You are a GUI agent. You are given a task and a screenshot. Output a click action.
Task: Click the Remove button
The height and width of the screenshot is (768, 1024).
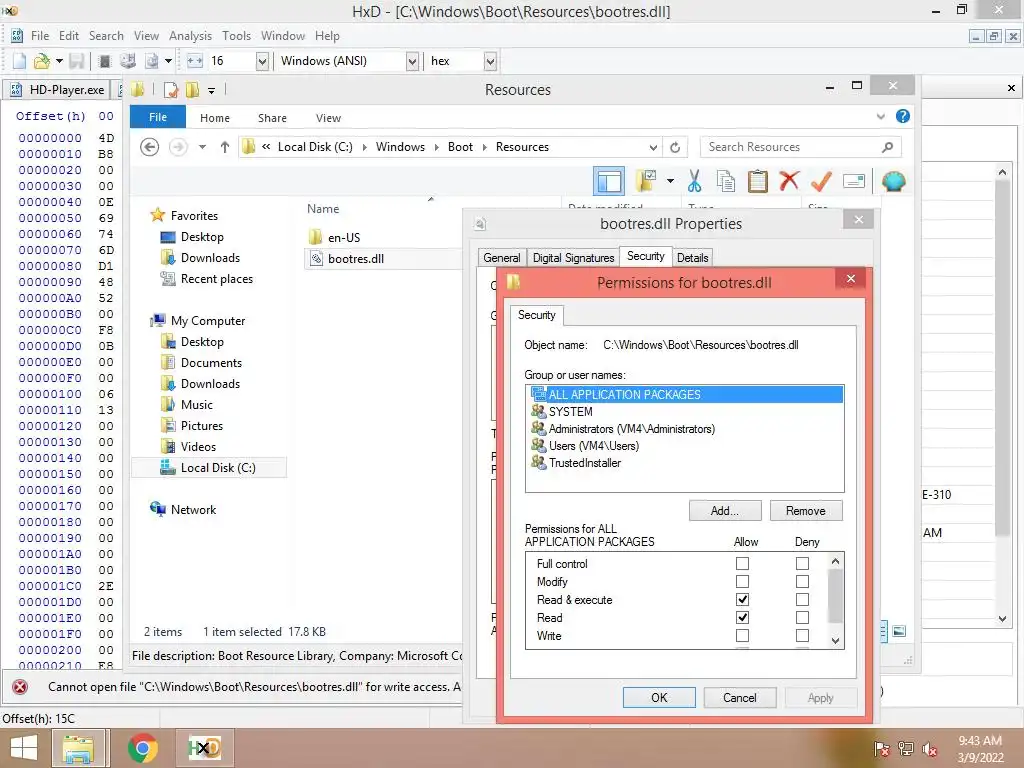pos(806,511)
